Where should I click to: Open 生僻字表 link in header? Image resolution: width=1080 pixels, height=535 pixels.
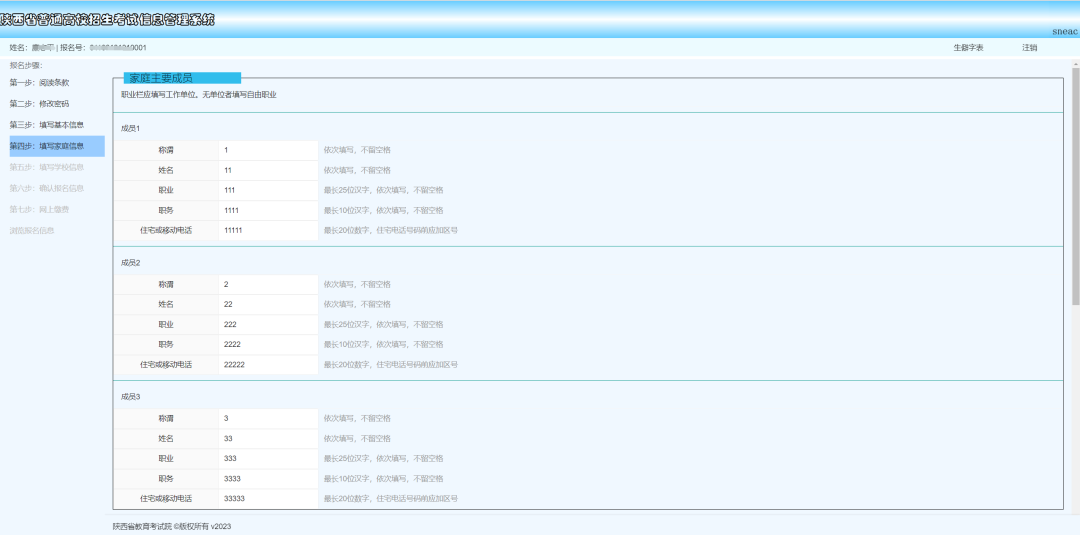coord(968,48)
